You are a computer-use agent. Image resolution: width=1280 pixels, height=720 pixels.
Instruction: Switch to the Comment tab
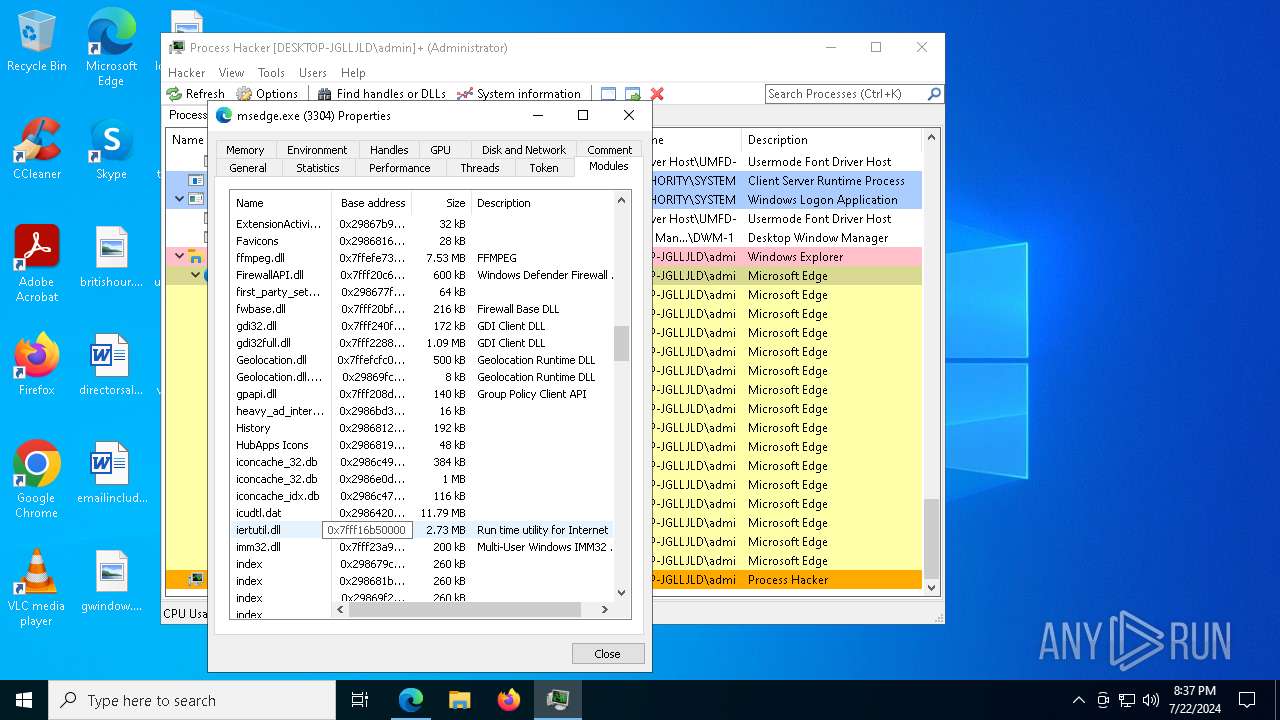(609, 150)
